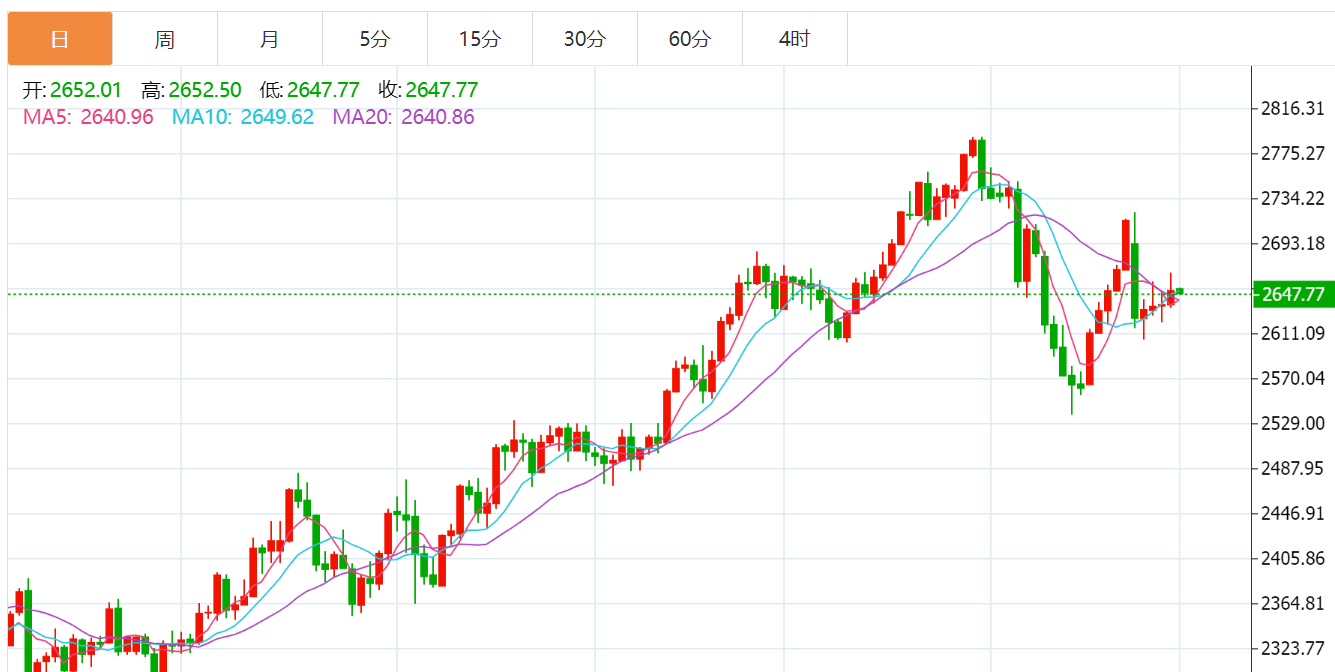1335x672 pixels.
Task: Click the 2364.81 price axis label
Action: click(1293, 603)
